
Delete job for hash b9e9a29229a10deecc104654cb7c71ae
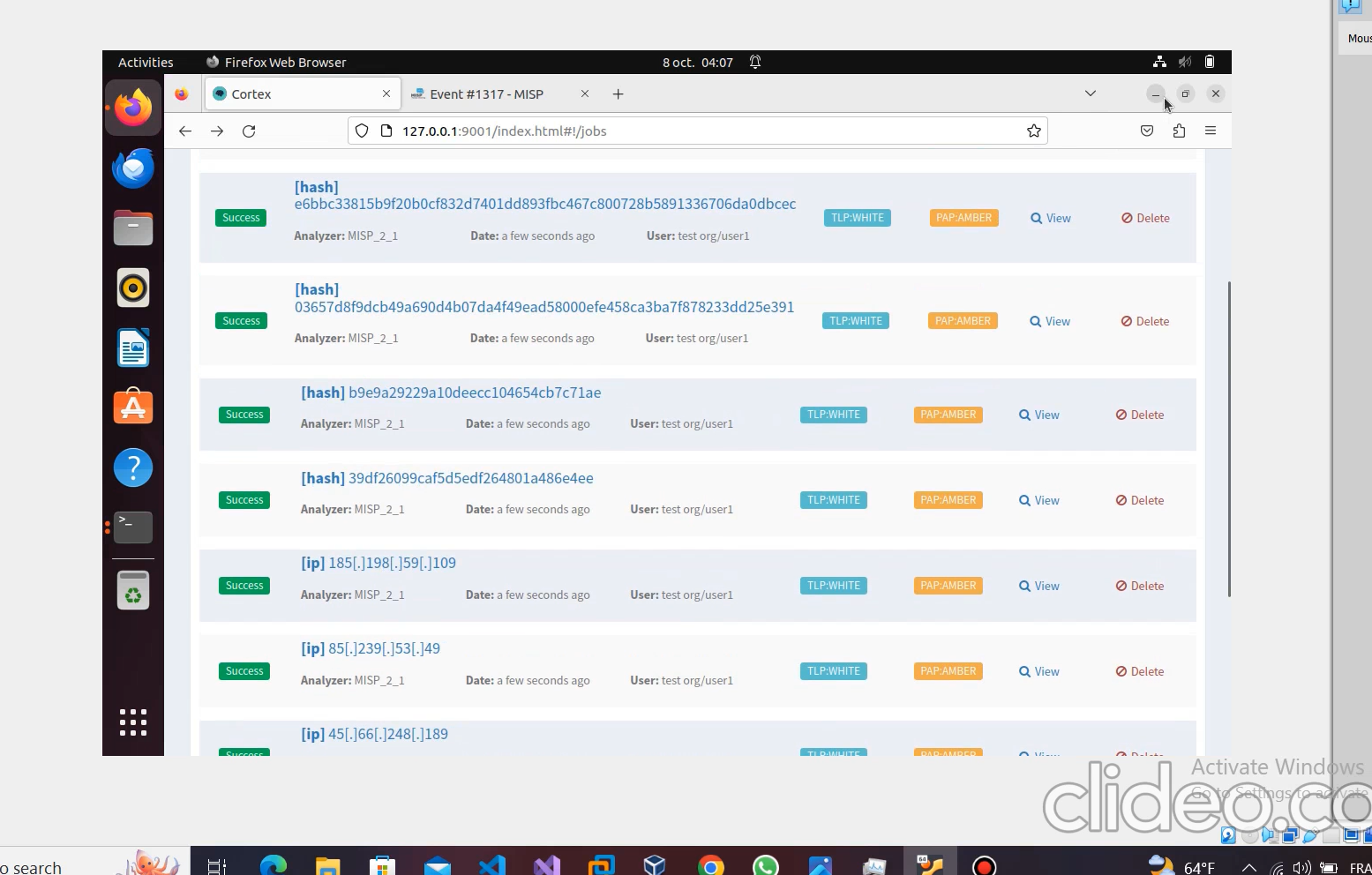coord(1140,415)
